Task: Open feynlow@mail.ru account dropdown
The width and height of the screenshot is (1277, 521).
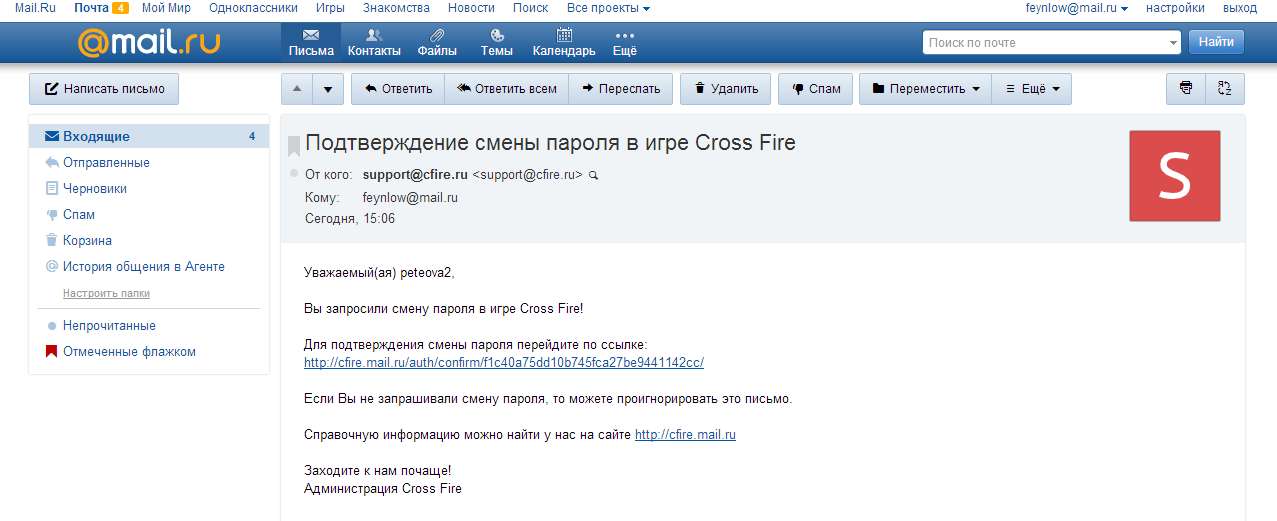Action: pos(1077,8)
